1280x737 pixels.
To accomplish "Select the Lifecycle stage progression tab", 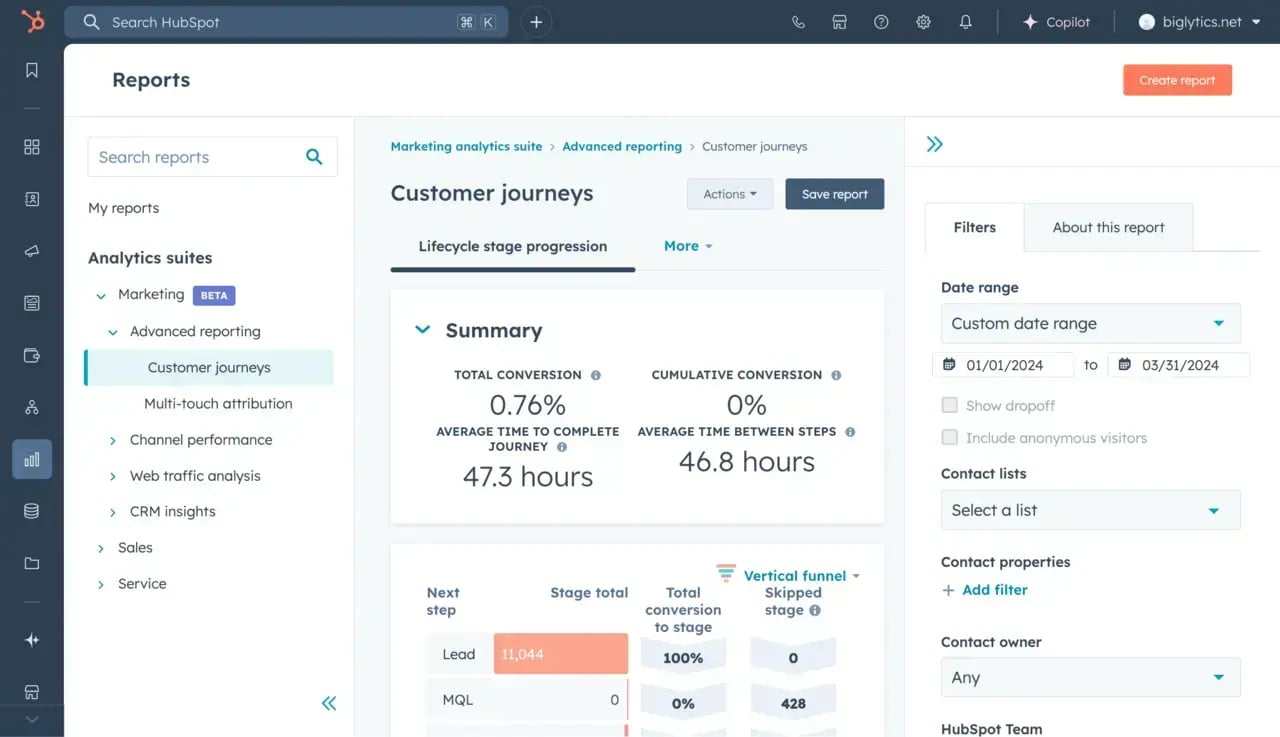I will 513,246.
